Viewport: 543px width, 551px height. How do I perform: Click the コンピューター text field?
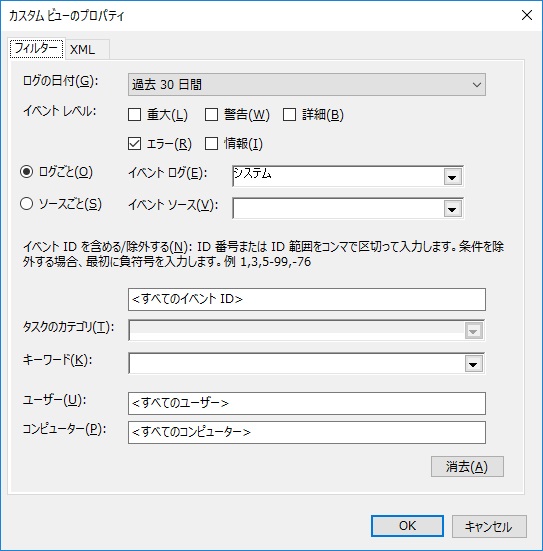[307, 433]
